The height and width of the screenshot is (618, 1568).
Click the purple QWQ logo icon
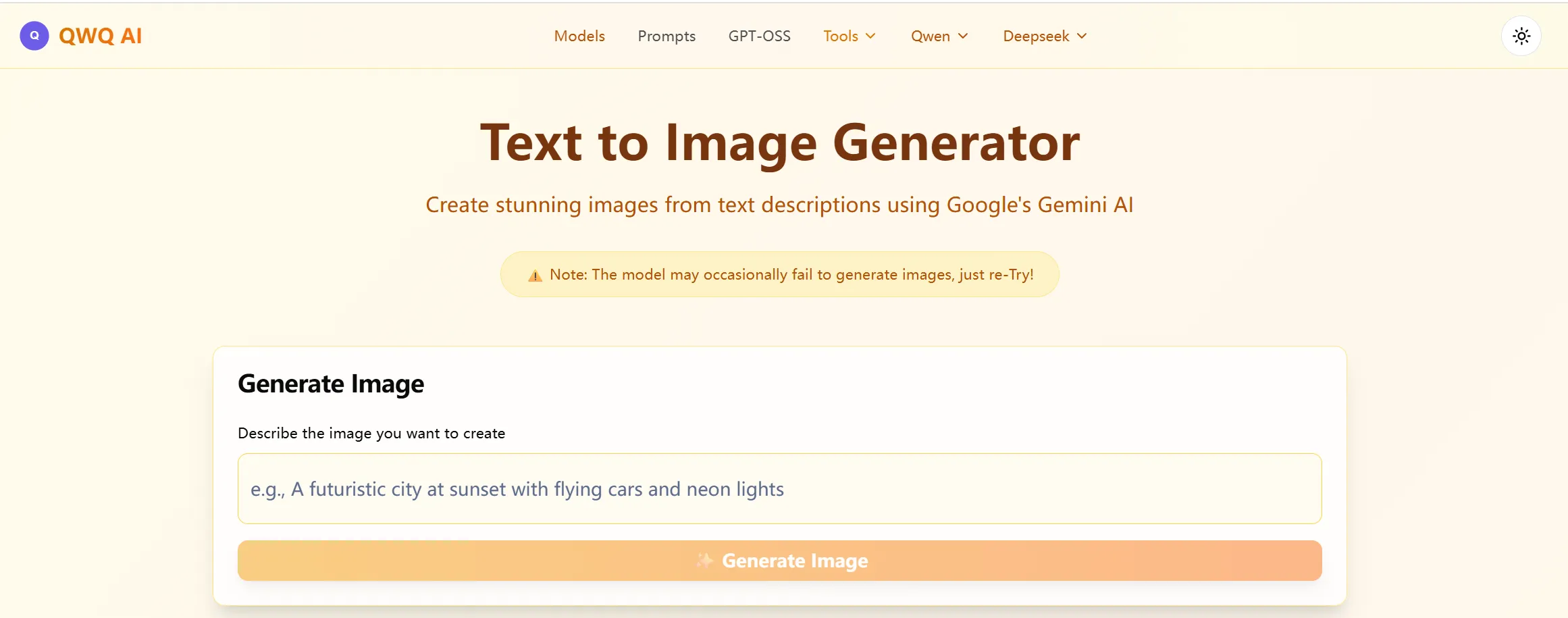(x=34, y=36)
